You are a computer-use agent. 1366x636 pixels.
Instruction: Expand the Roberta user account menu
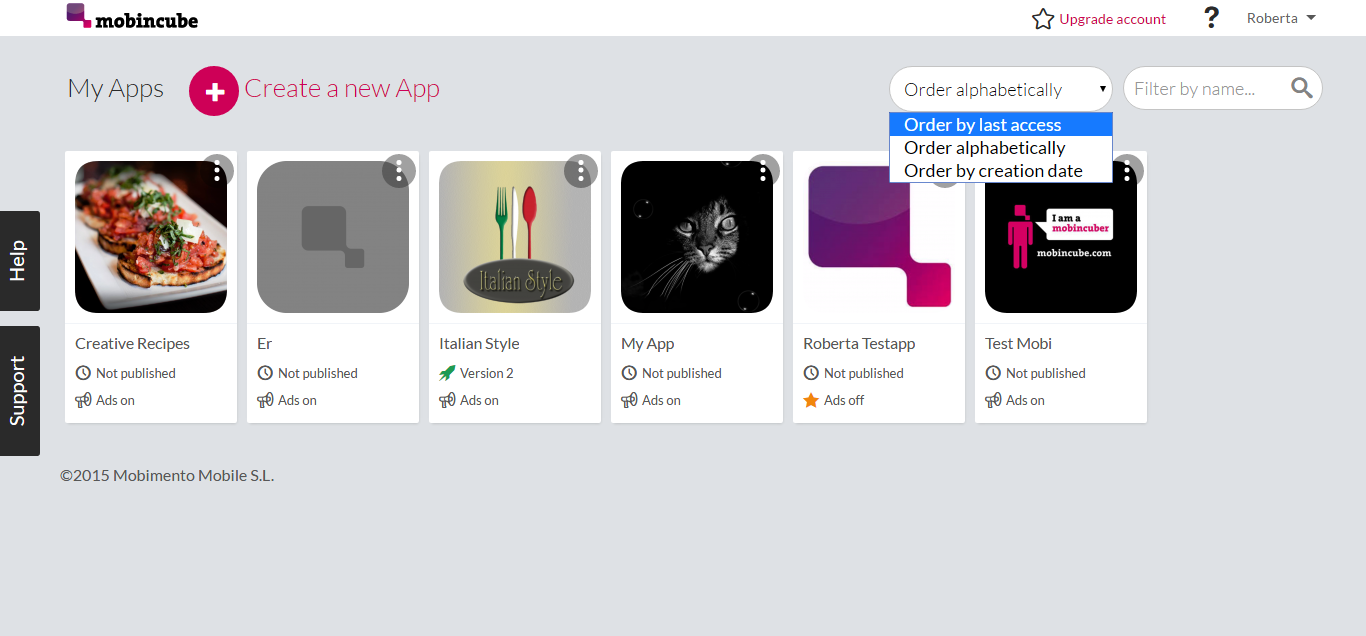point(1281,18)
